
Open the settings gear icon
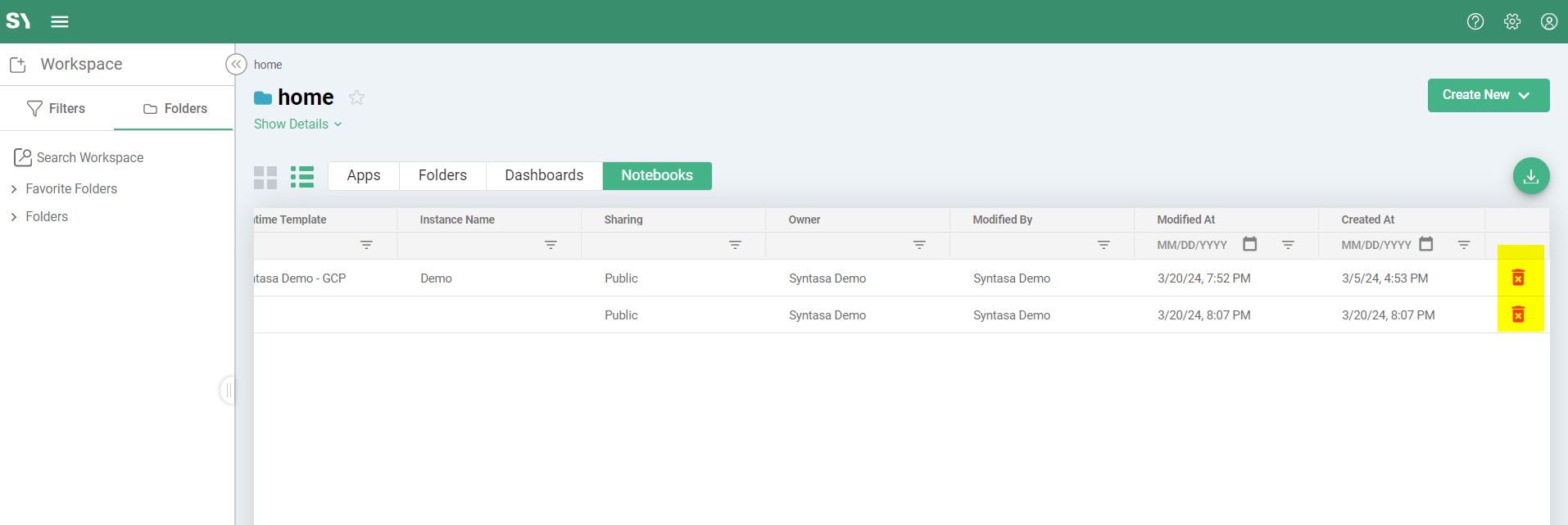coord(1511,22)
